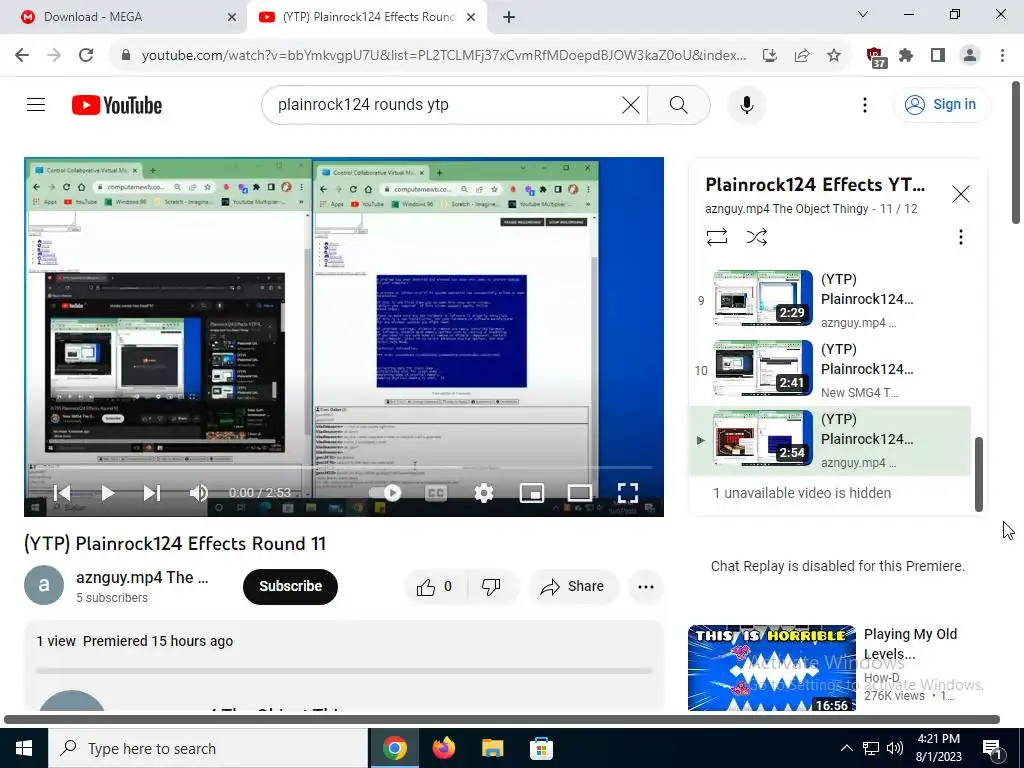Toggle playlist loop
This screenshot has width=1024, height=768.
[717, 236]
